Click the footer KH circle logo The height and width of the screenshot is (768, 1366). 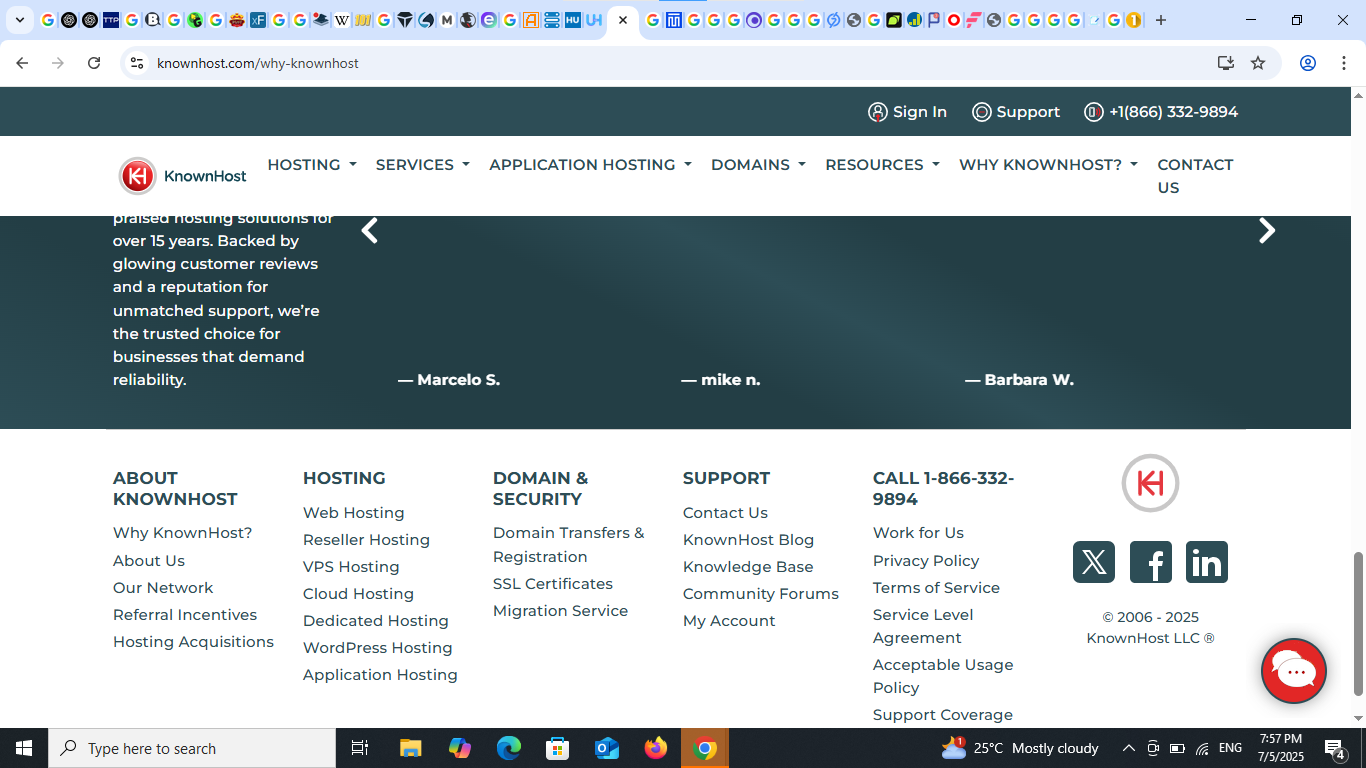click(x=1150, y=483)
